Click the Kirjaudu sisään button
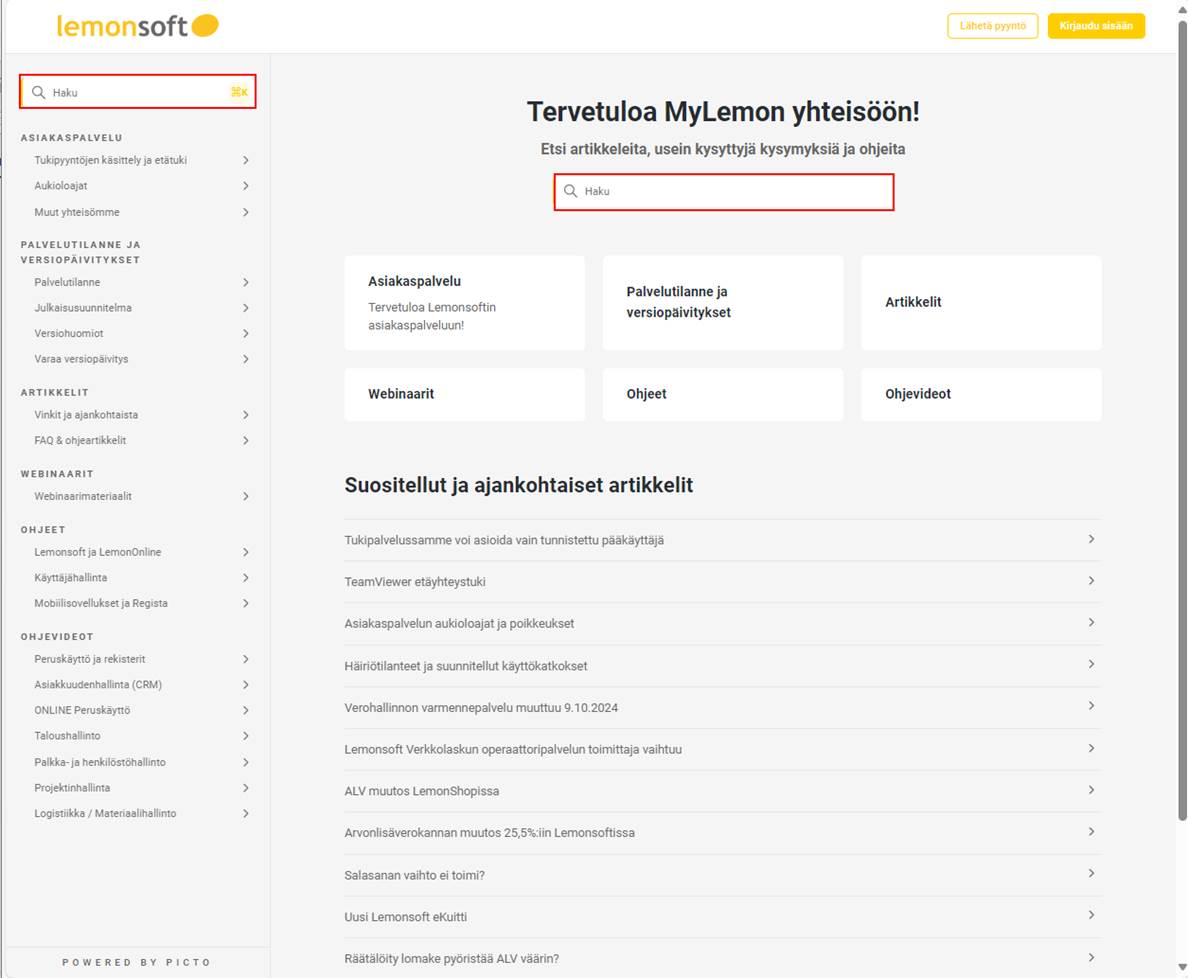The height and width of the screenshot is (978, 1188). coord(1096,26)
